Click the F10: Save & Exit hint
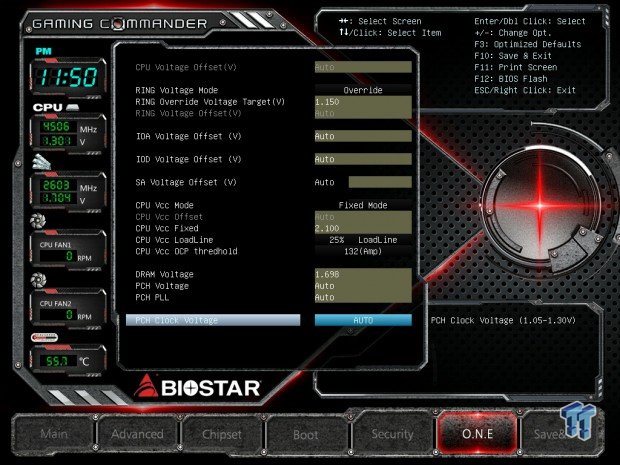 [513, 56]
